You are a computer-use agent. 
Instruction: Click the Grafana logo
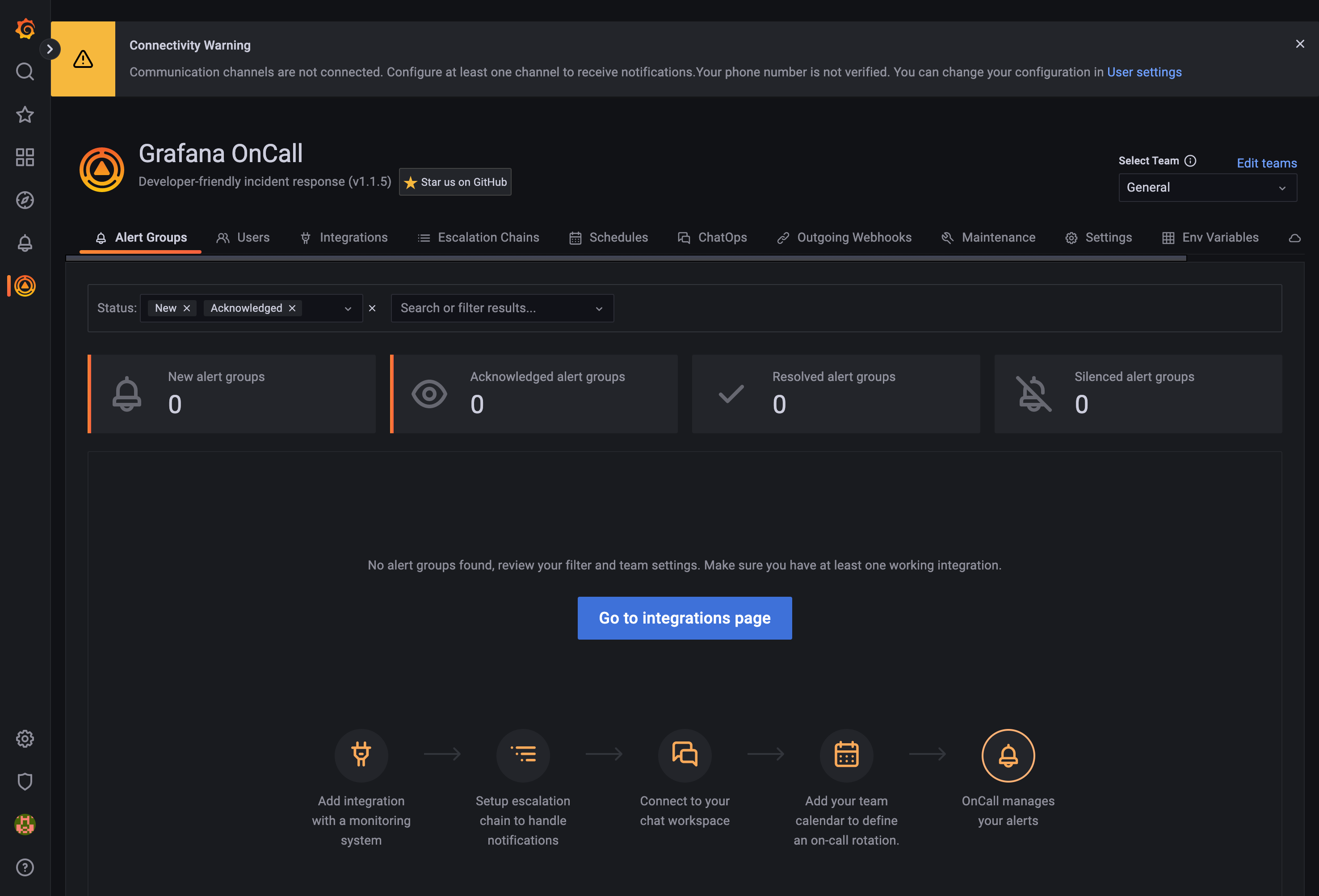25,29
